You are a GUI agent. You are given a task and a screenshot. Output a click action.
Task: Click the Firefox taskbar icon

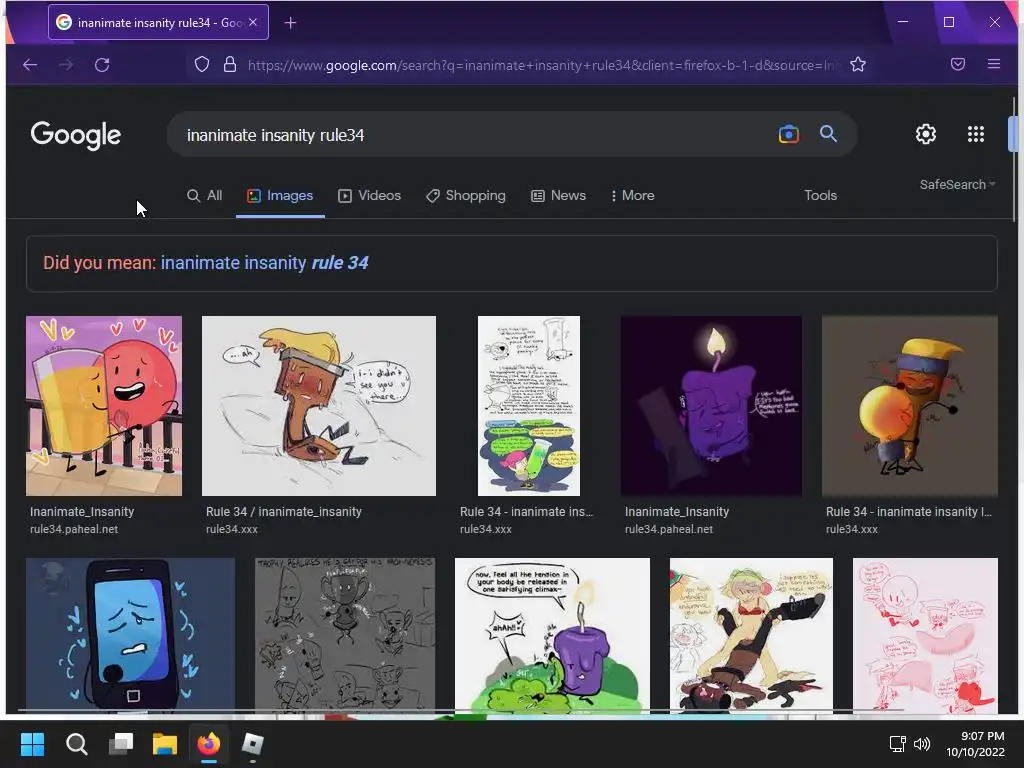[x=209, y=744]
